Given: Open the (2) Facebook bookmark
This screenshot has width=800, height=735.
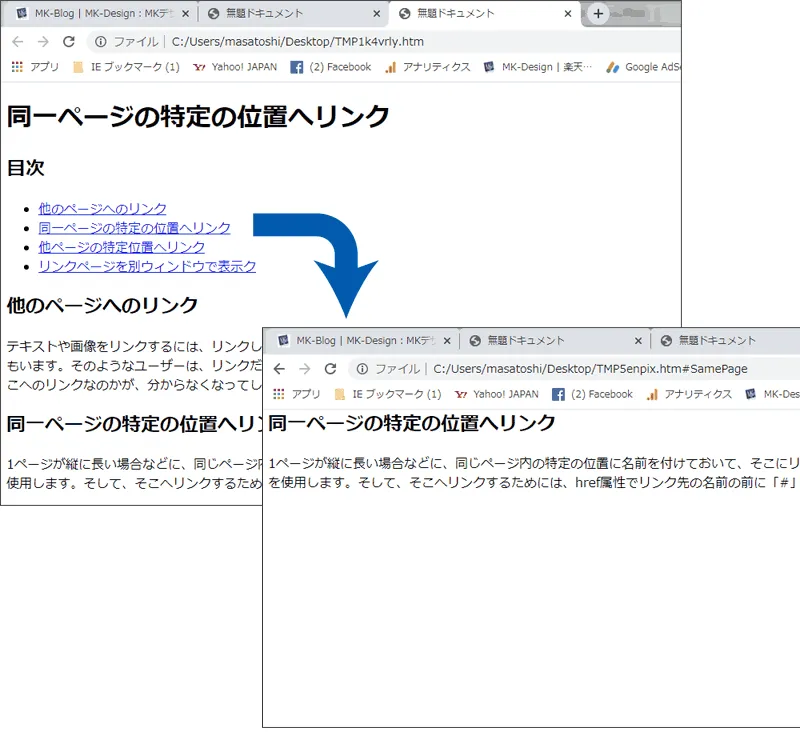Looking at the screenshot, I should (x=330, y=67).
